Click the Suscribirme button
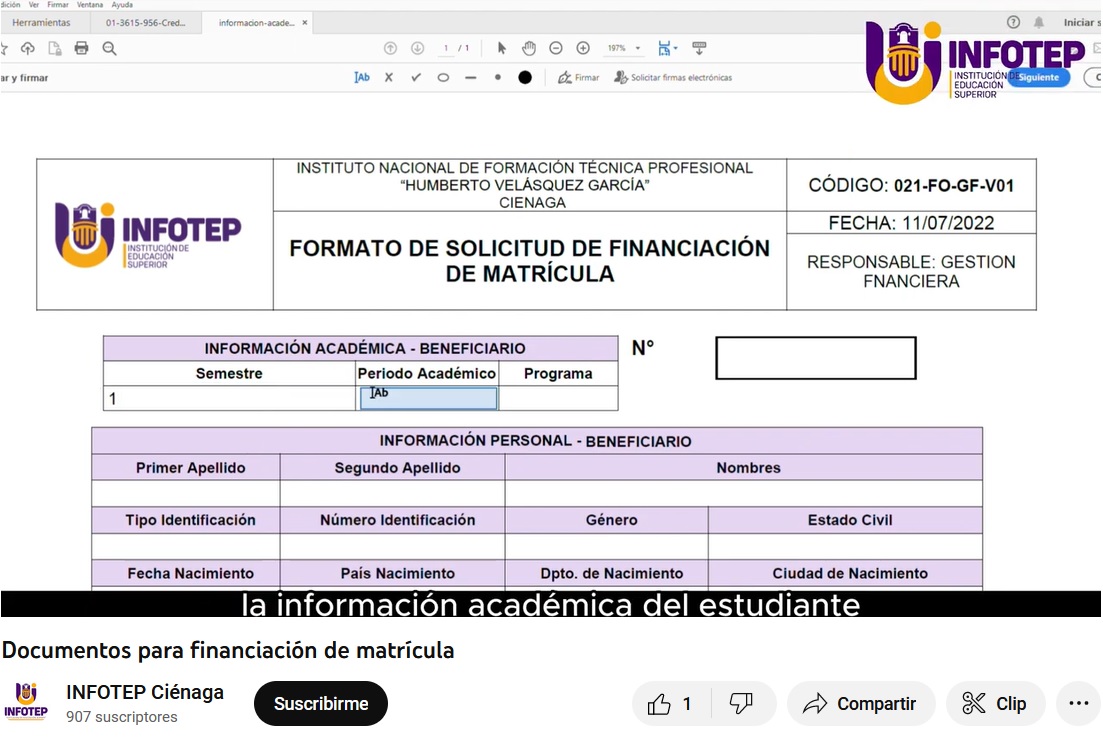The height and width of the screenshot is (743, 1103). click(x=321, y=704)
